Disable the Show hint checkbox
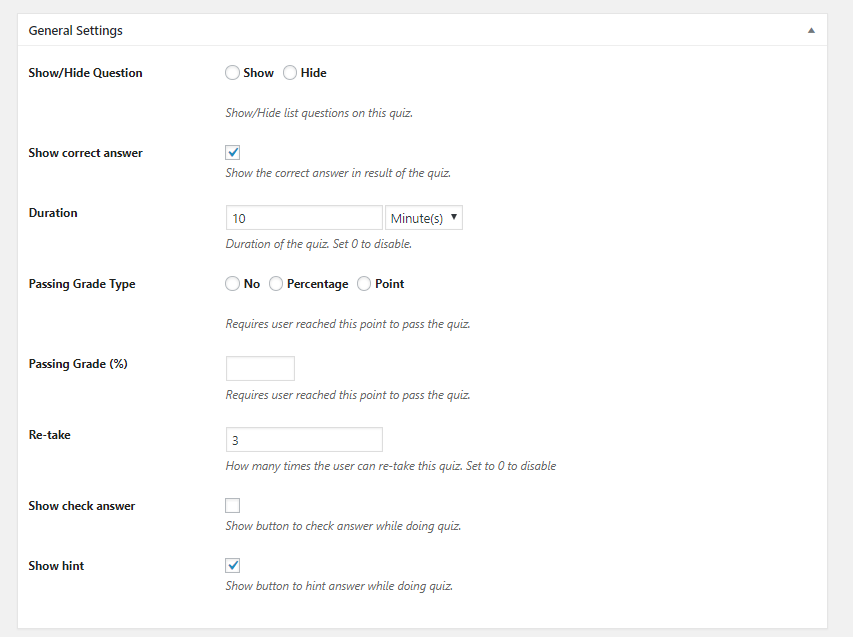This screenshot has height=637, width=853. 233,566
